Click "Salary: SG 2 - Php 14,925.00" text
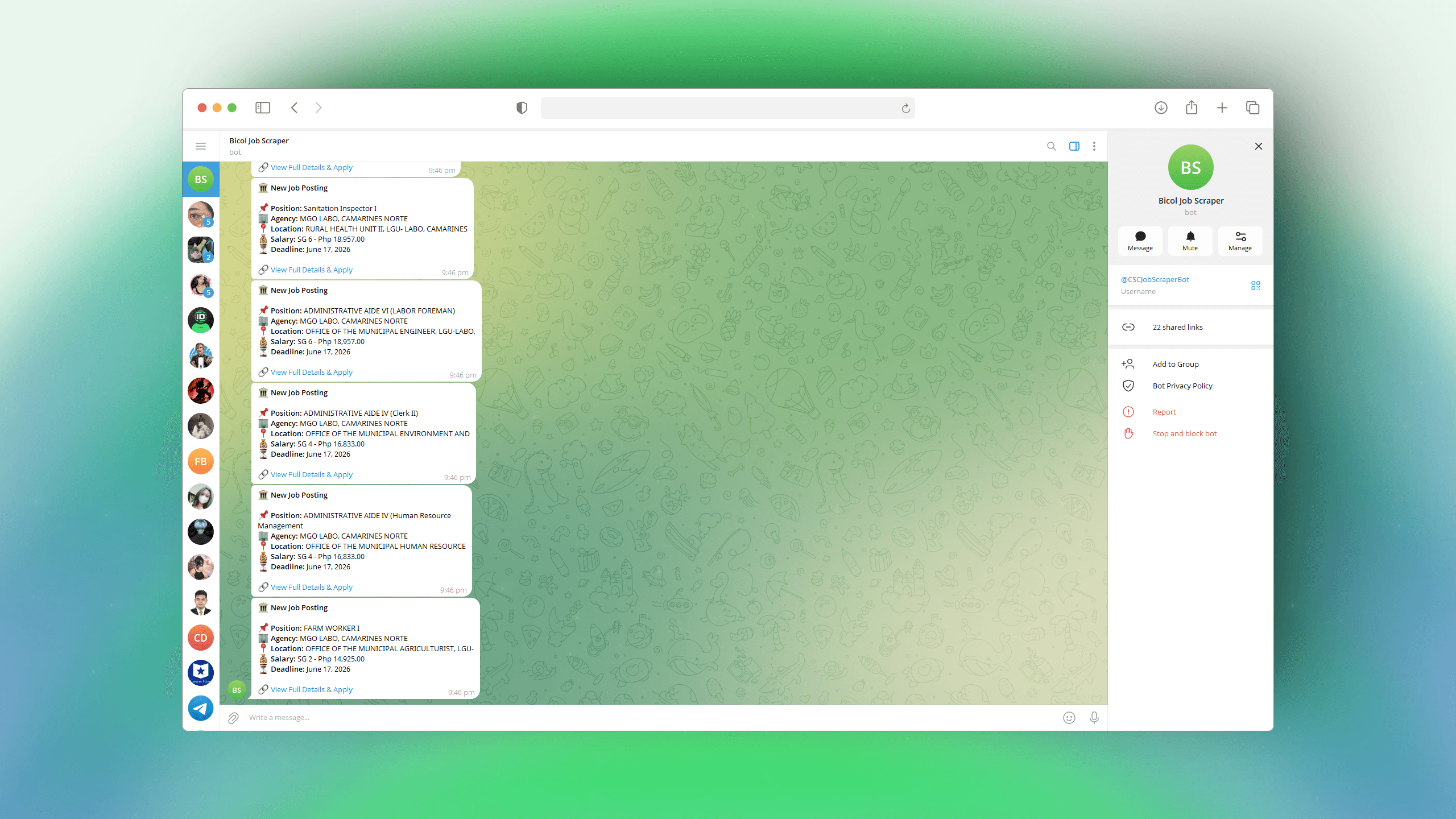The image size is (1456, 819). [317, 659]
